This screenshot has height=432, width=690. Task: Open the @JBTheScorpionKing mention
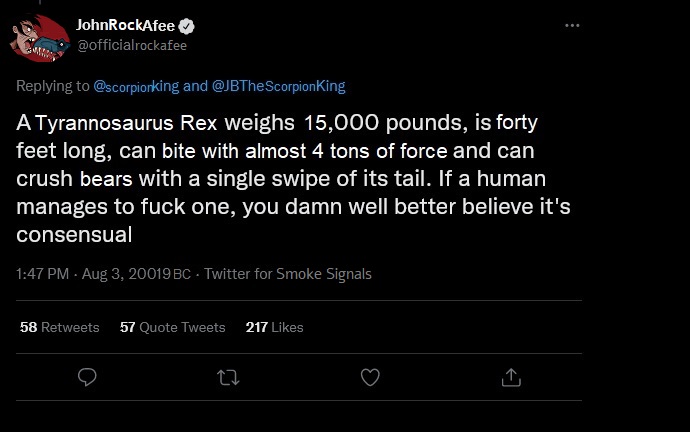278,86
